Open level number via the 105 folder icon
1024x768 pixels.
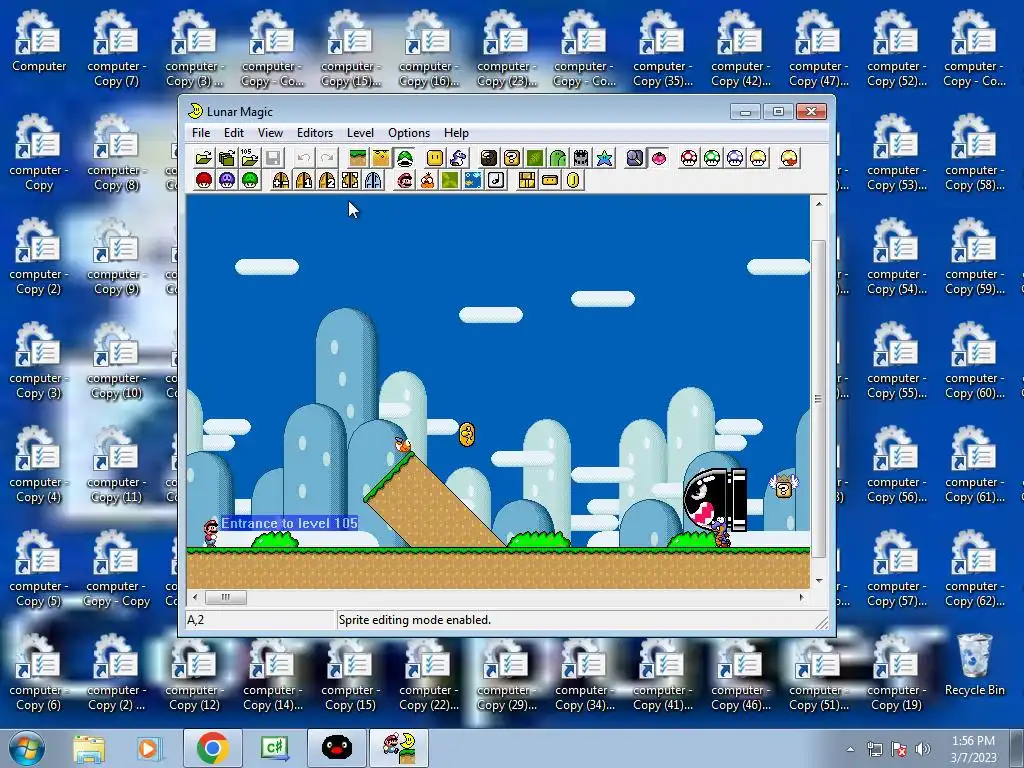click(x=249, y=158)
